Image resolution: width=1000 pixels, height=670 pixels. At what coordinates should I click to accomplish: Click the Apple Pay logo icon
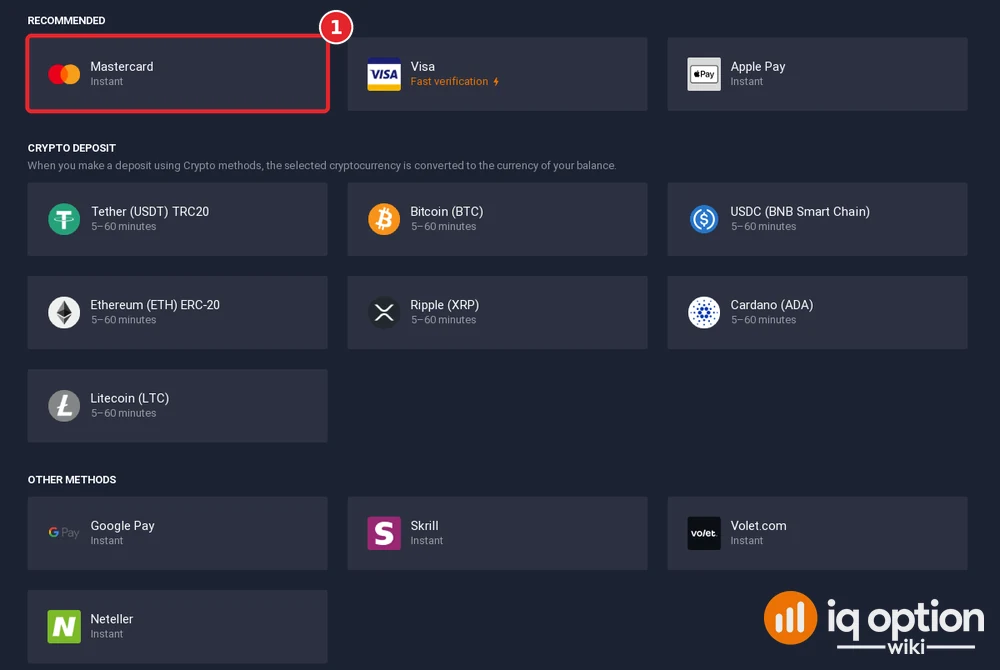click(x=704, y=74)
